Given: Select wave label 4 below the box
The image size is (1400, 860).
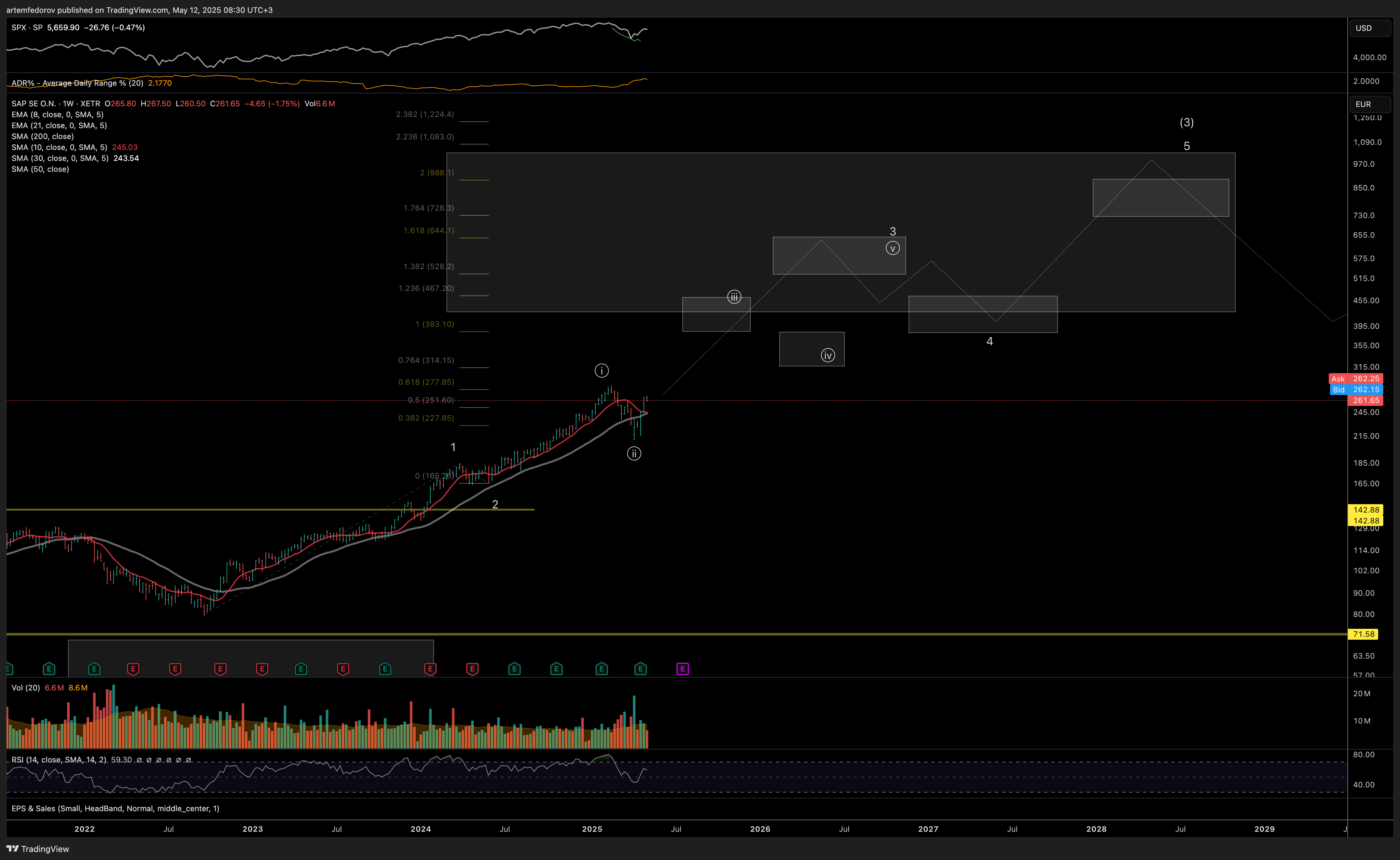Looking at the screenshot, I should tap(989, 341).
